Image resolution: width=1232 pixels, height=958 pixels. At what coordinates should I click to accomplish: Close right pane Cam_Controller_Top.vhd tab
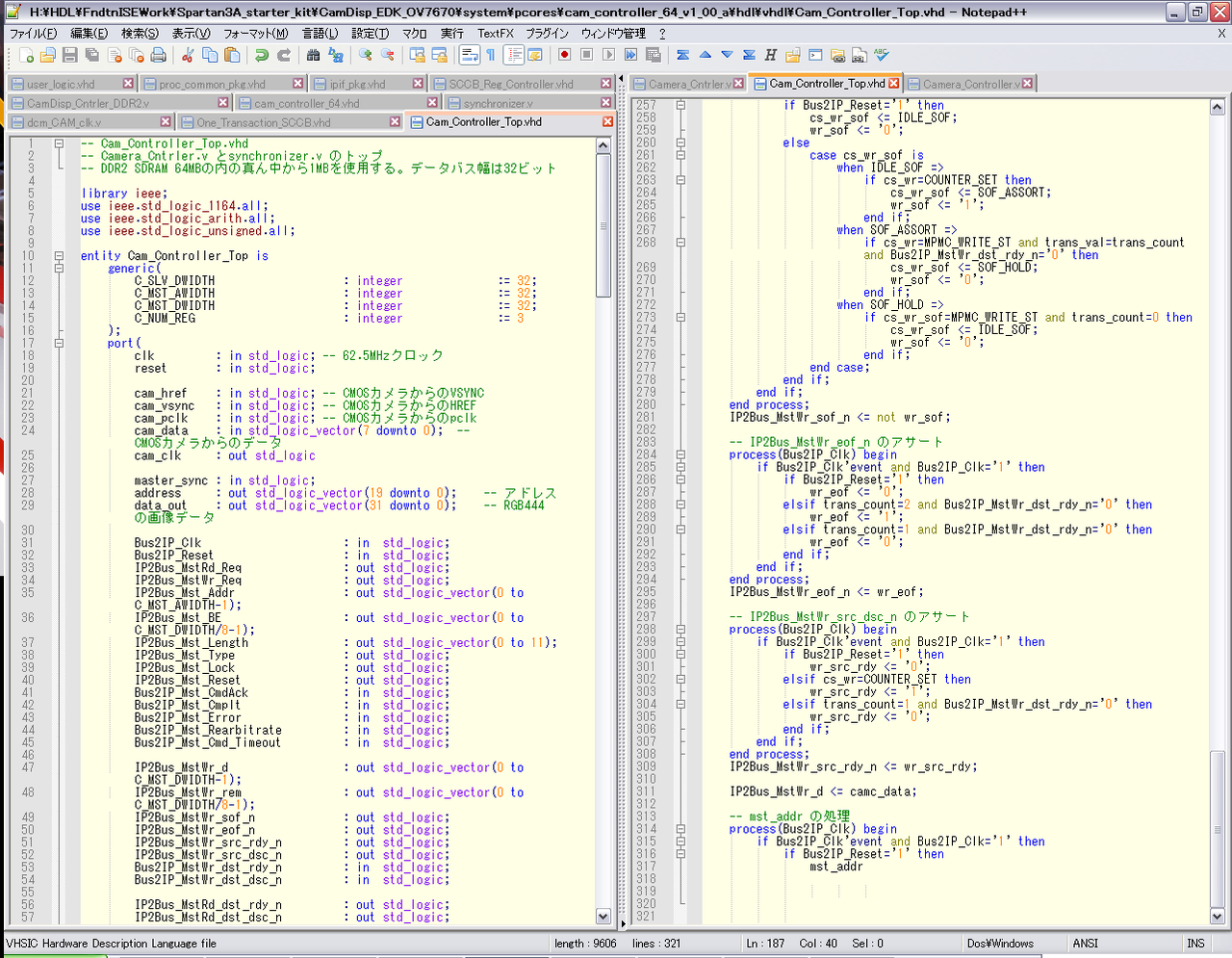click(x=894, y=84)
